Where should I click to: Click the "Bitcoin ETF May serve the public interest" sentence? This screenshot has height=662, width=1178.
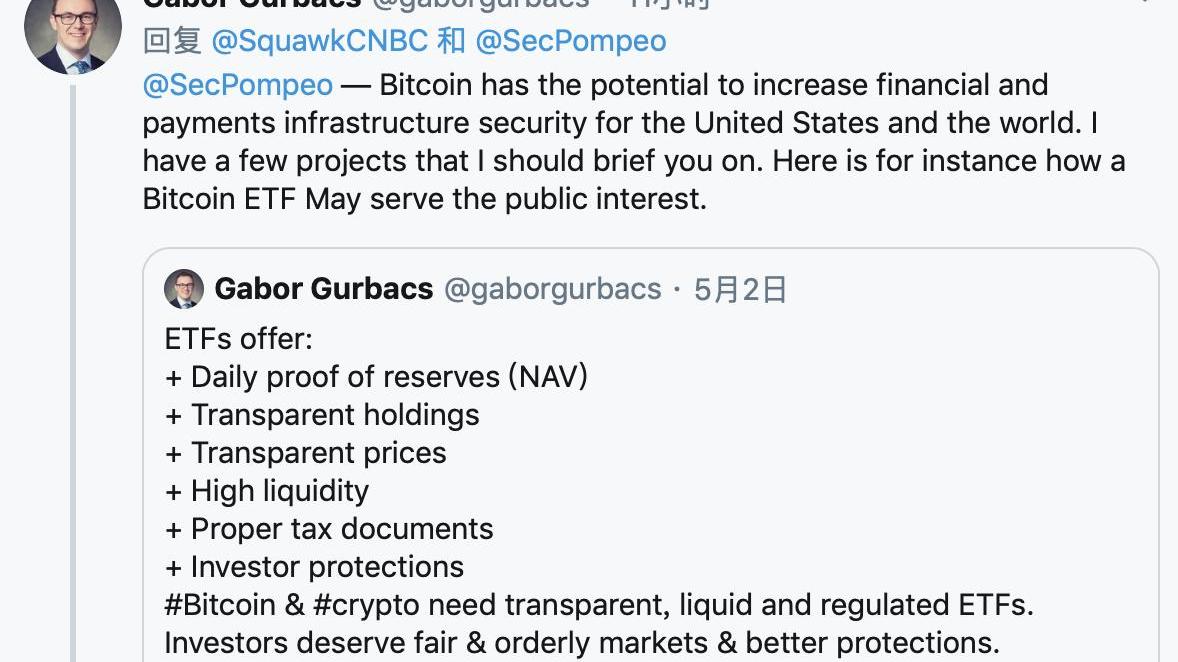424,198
